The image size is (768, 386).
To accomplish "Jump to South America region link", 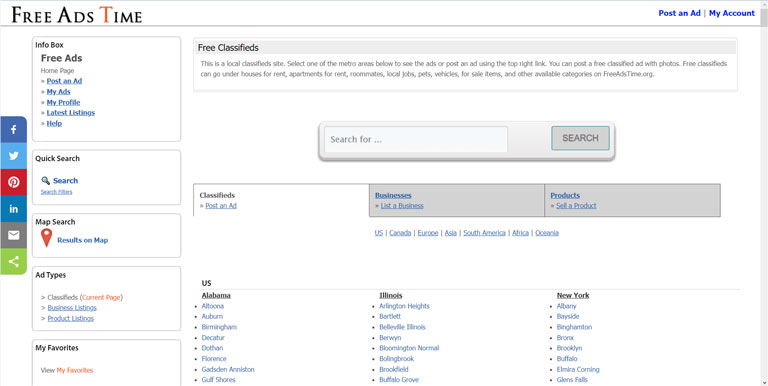I will coord(484,233).
